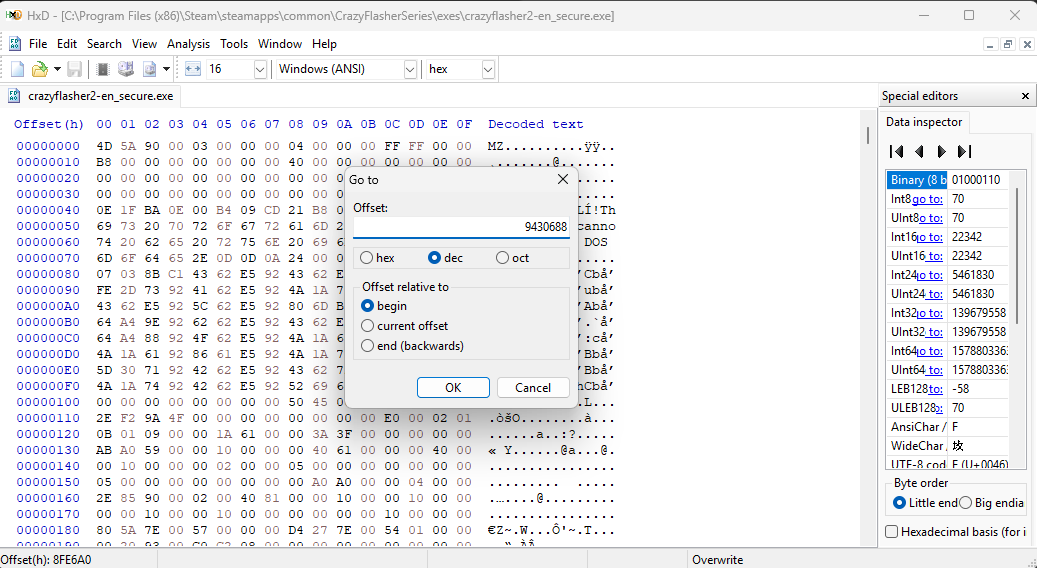
Task: Click the Open disk toolbar icon
Action: [126, 69]
